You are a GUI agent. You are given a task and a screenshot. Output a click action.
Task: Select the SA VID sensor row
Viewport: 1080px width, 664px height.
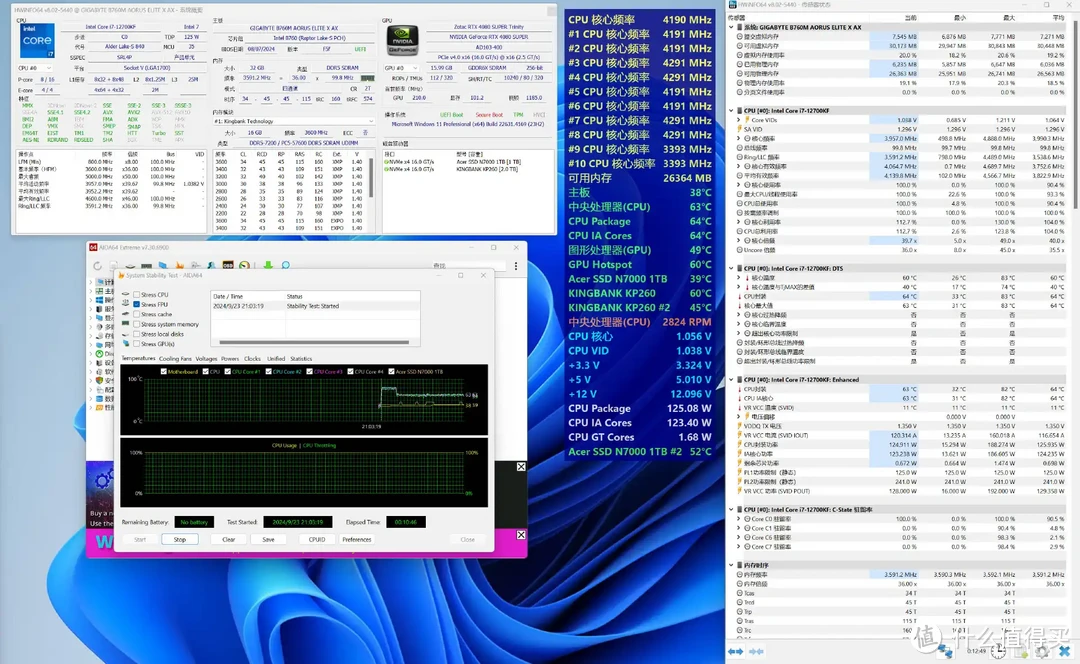click(900, 129)
